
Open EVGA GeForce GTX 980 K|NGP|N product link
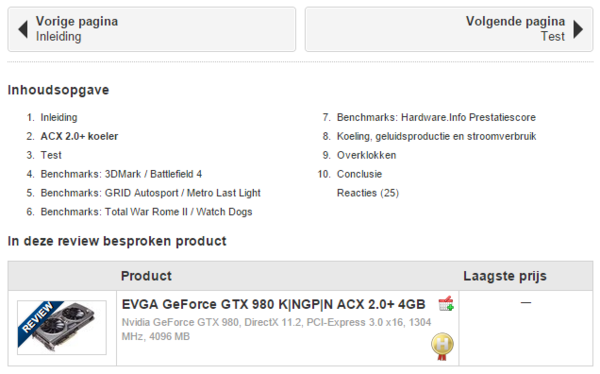[x=273, y=304]
